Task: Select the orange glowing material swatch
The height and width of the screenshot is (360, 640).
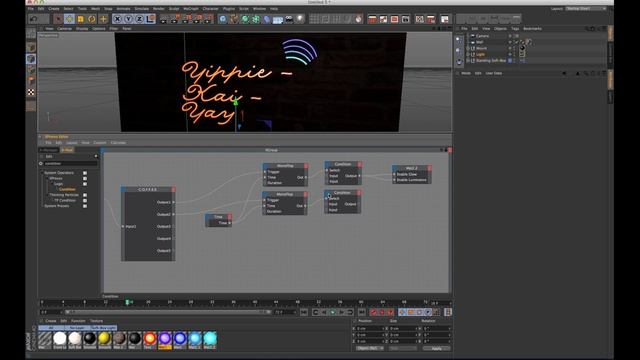Action: (150, 339)
